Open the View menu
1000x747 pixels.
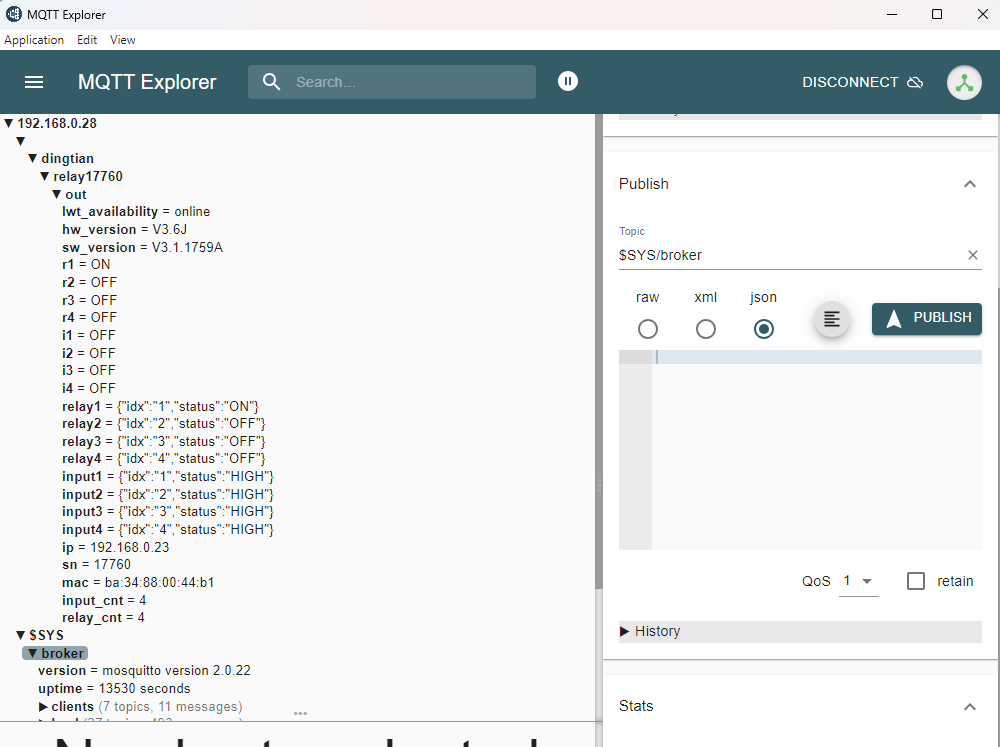122,40
